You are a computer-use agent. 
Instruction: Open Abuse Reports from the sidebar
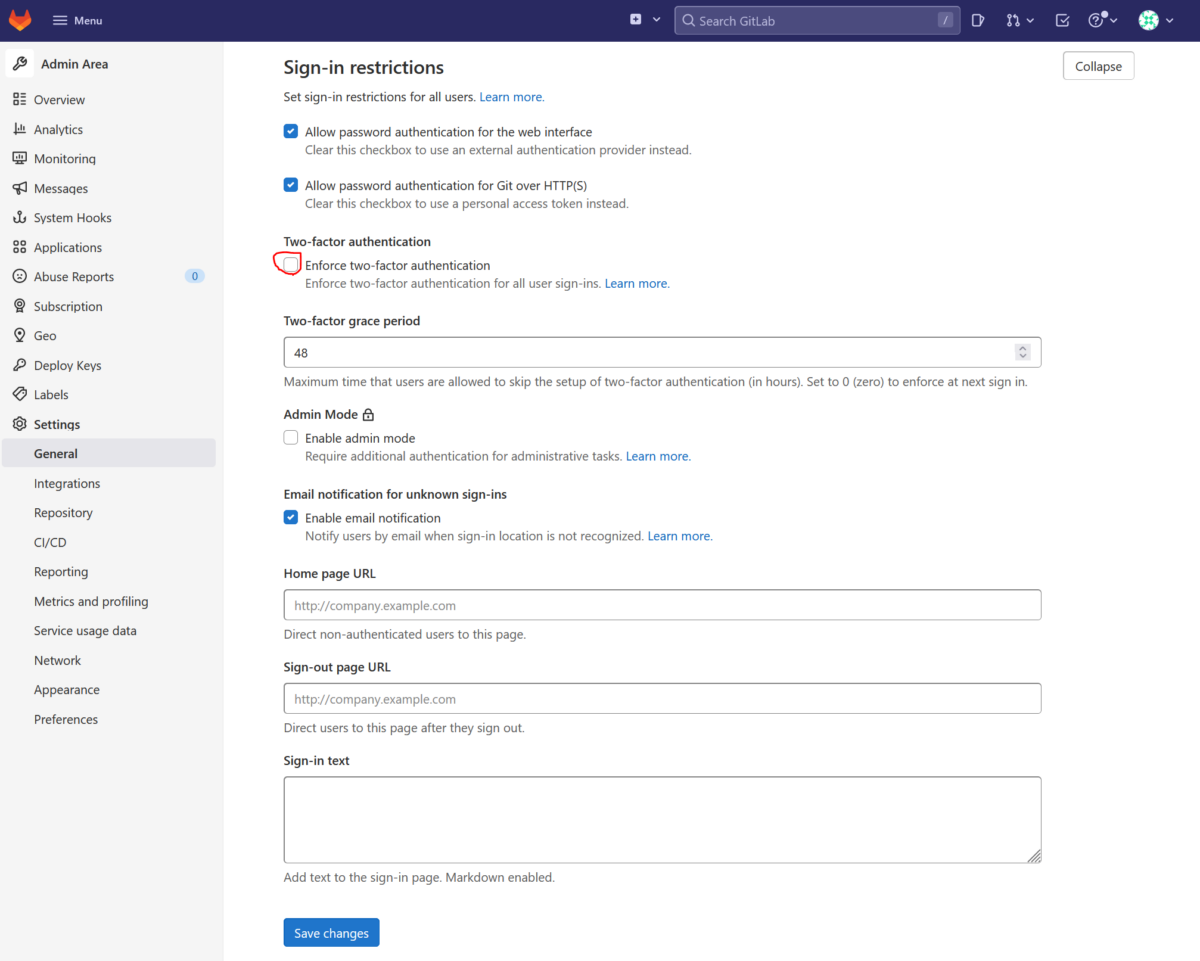point(65,276)
